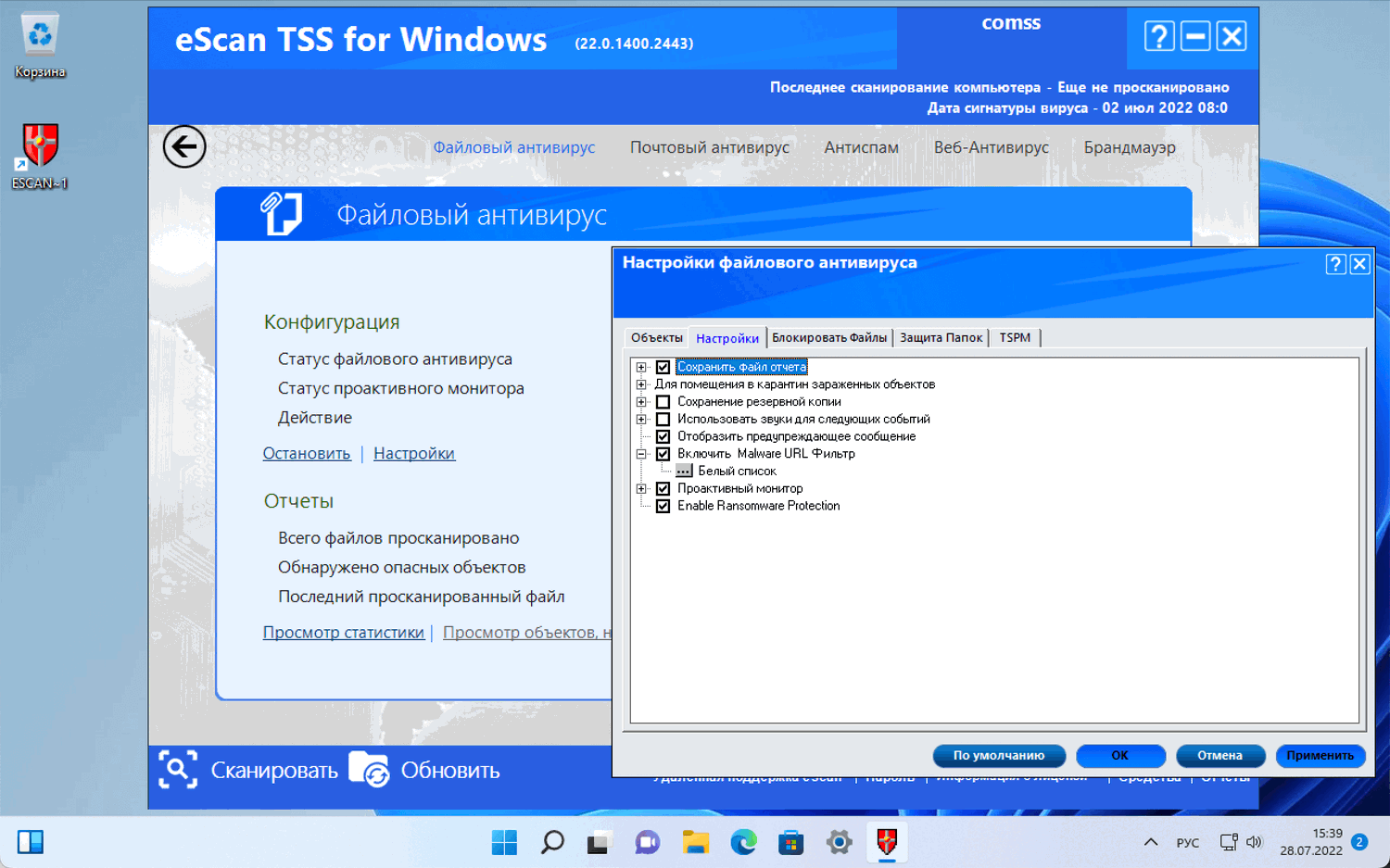The width and height of the screenshot is (1390, 868).
Task: Open Settings gear on the taskbar
Action: pos(839,842)
